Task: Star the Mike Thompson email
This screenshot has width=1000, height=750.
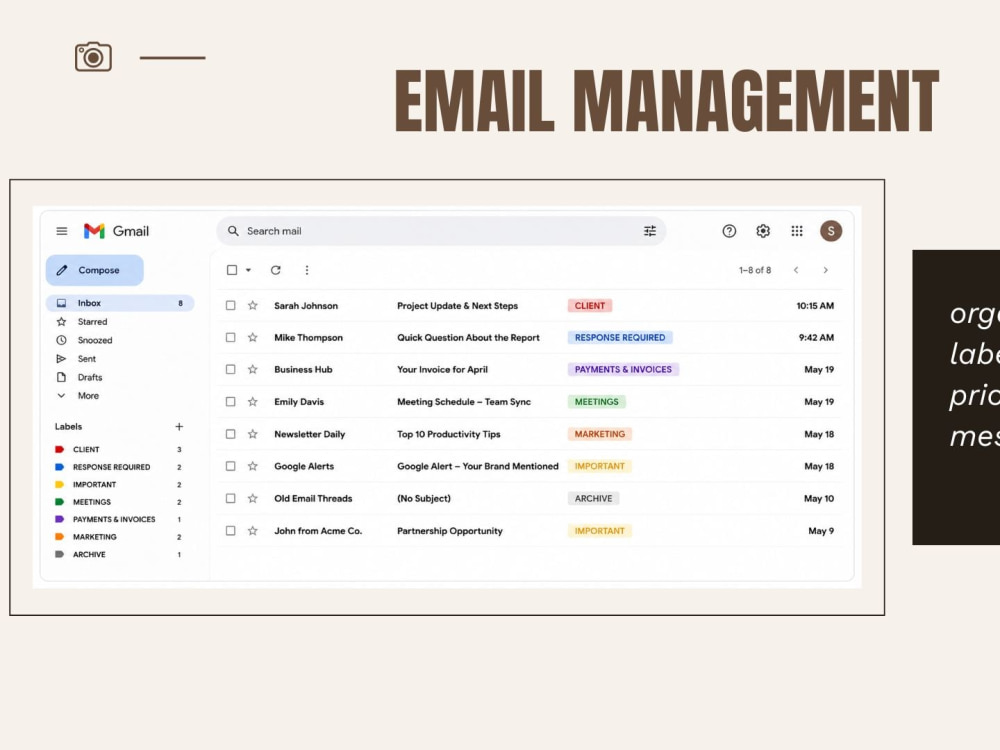Action: [x=253, y=337]
